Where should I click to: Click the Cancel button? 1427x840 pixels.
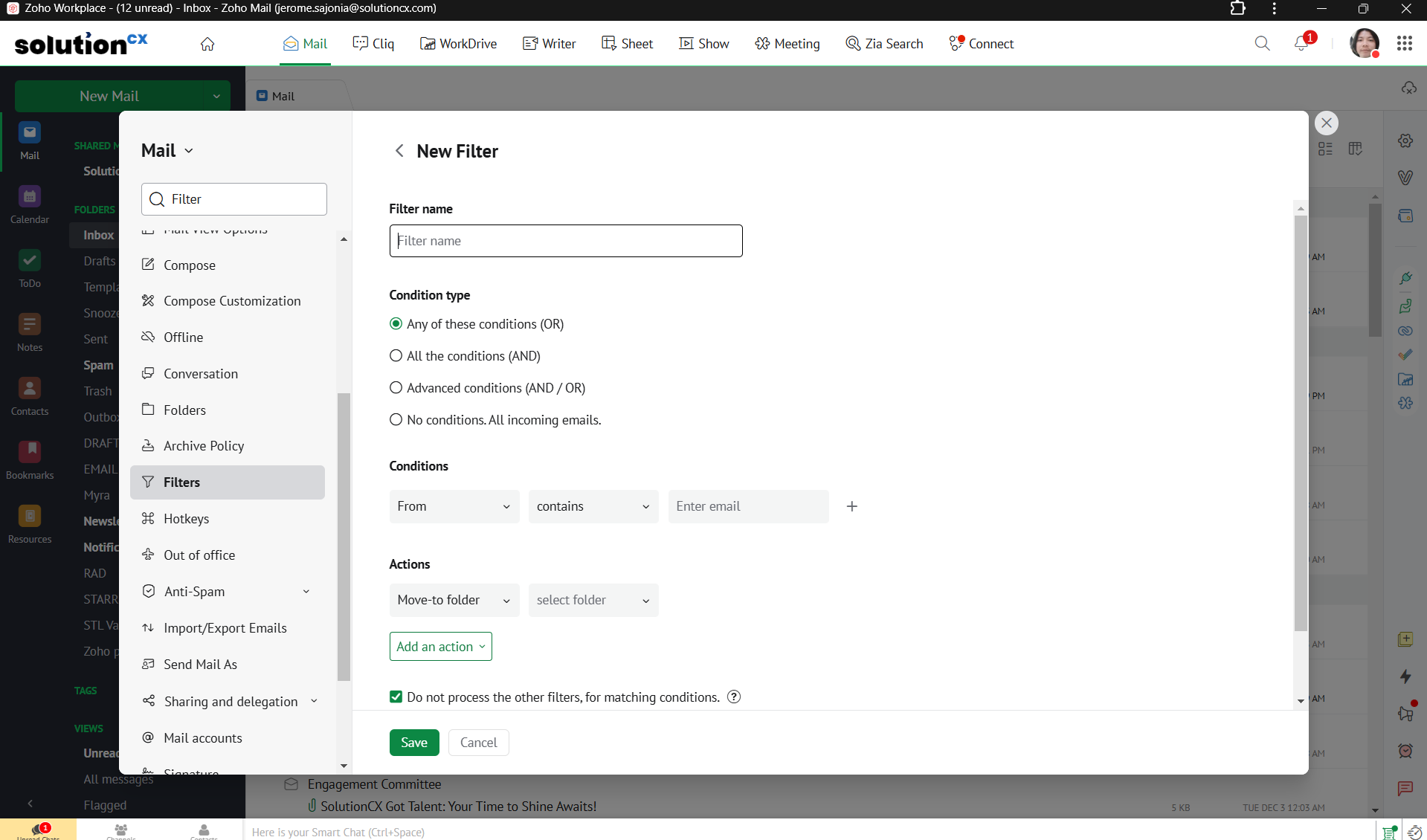tap(478, 743)
